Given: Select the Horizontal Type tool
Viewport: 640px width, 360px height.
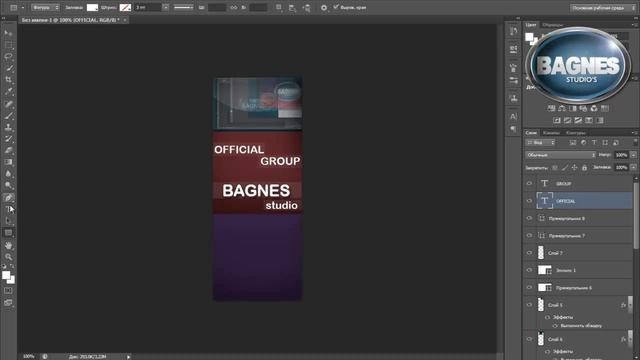Looking at the screenshot, I should tap(8, 209).
